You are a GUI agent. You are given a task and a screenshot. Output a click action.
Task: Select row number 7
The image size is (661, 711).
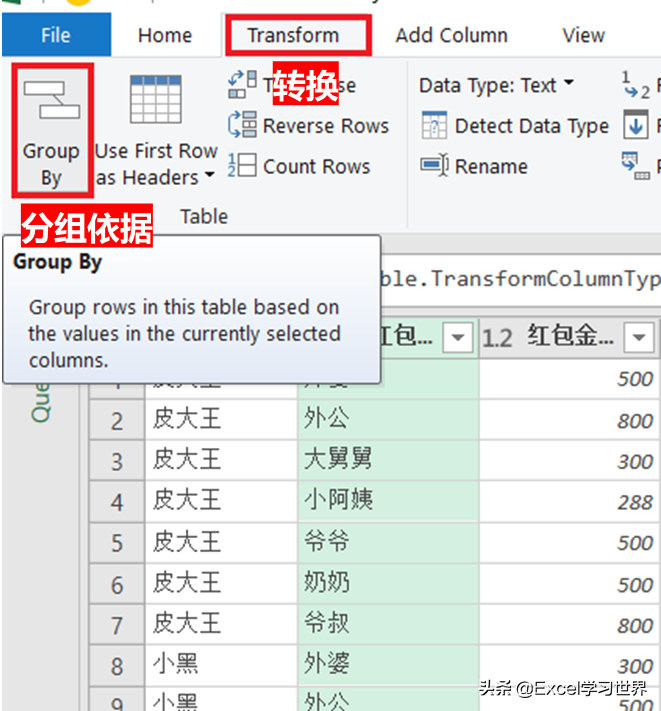[117, 625]
